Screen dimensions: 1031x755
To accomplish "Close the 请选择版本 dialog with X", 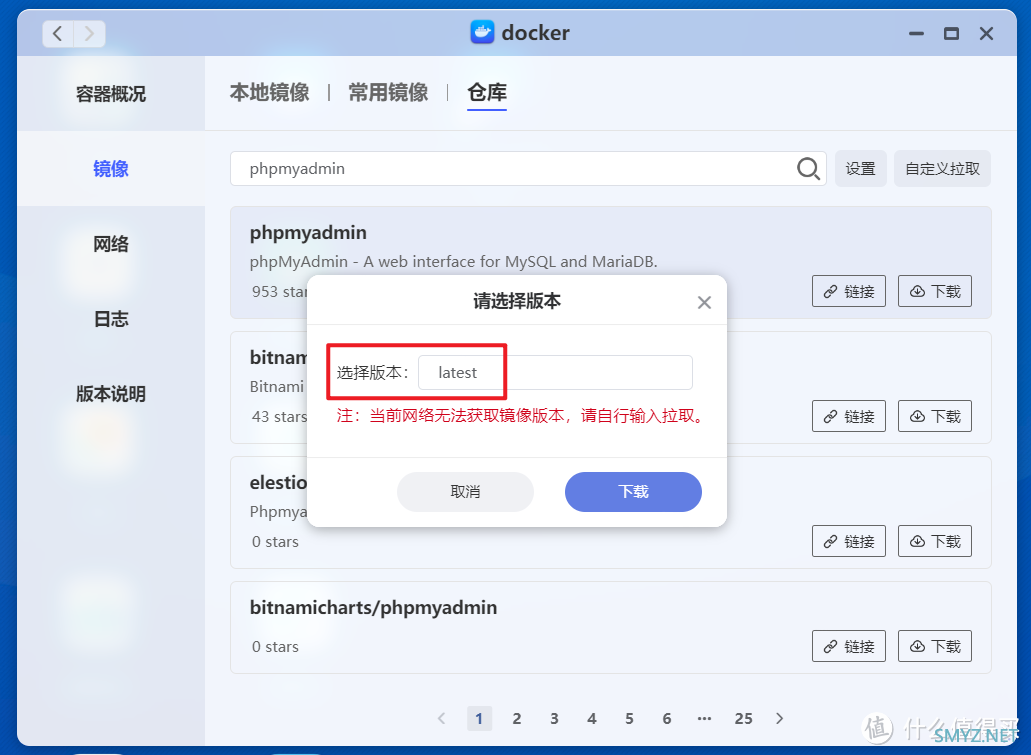I will tap(704, 303).
